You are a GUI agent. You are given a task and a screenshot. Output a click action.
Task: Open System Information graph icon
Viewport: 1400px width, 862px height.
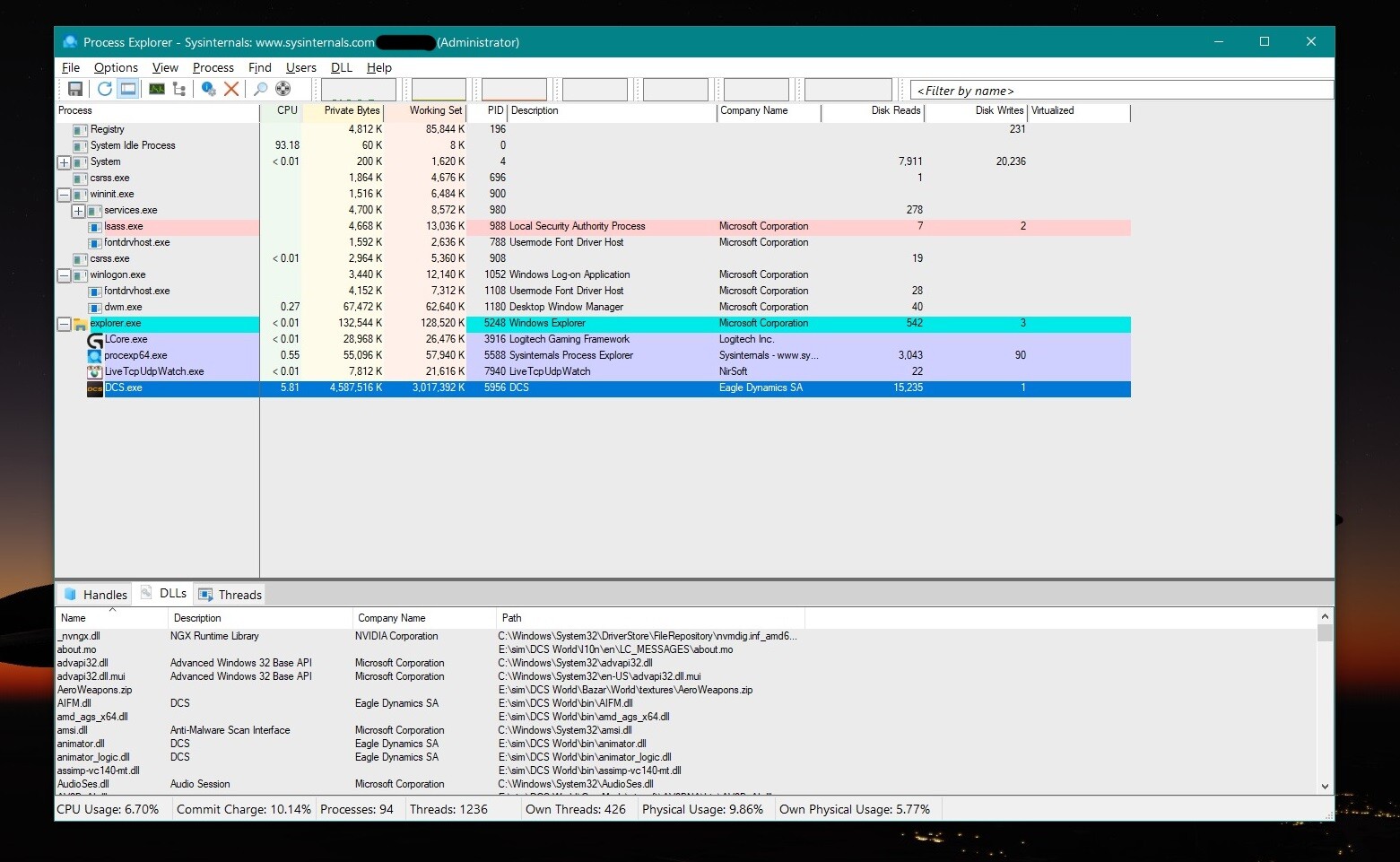tap(157, 89)
